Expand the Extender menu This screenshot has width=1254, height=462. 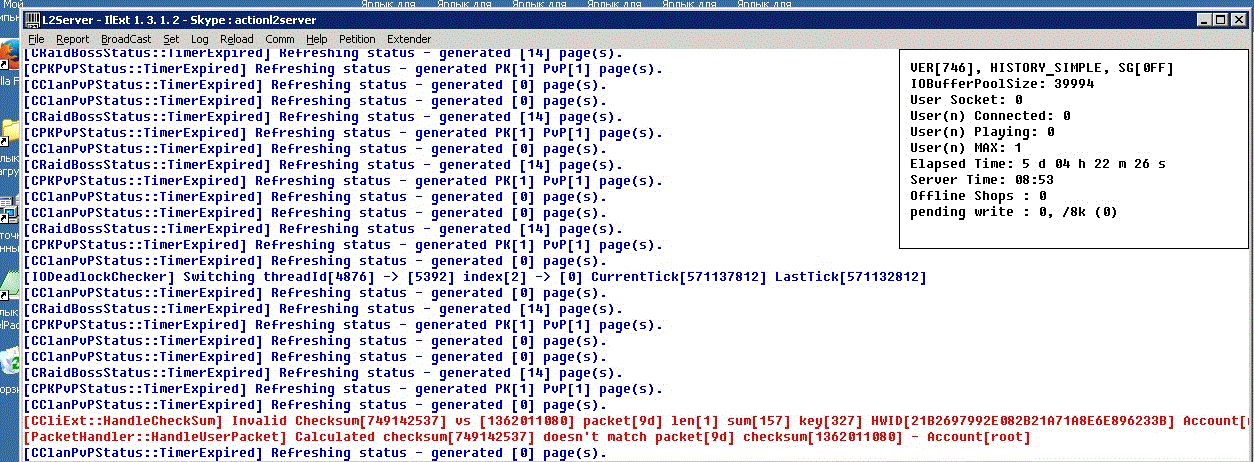[409, 39]
